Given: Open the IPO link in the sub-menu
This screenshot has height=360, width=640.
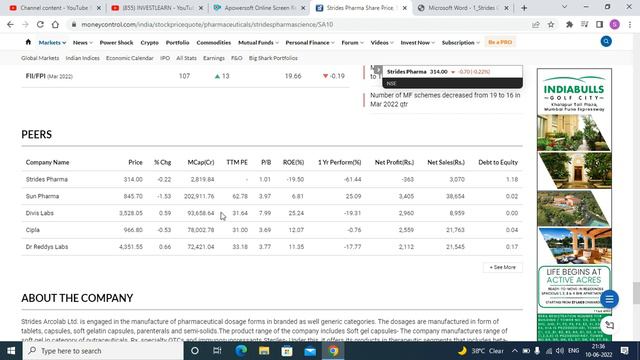Looking at the screenshot, I should point(165,58).
